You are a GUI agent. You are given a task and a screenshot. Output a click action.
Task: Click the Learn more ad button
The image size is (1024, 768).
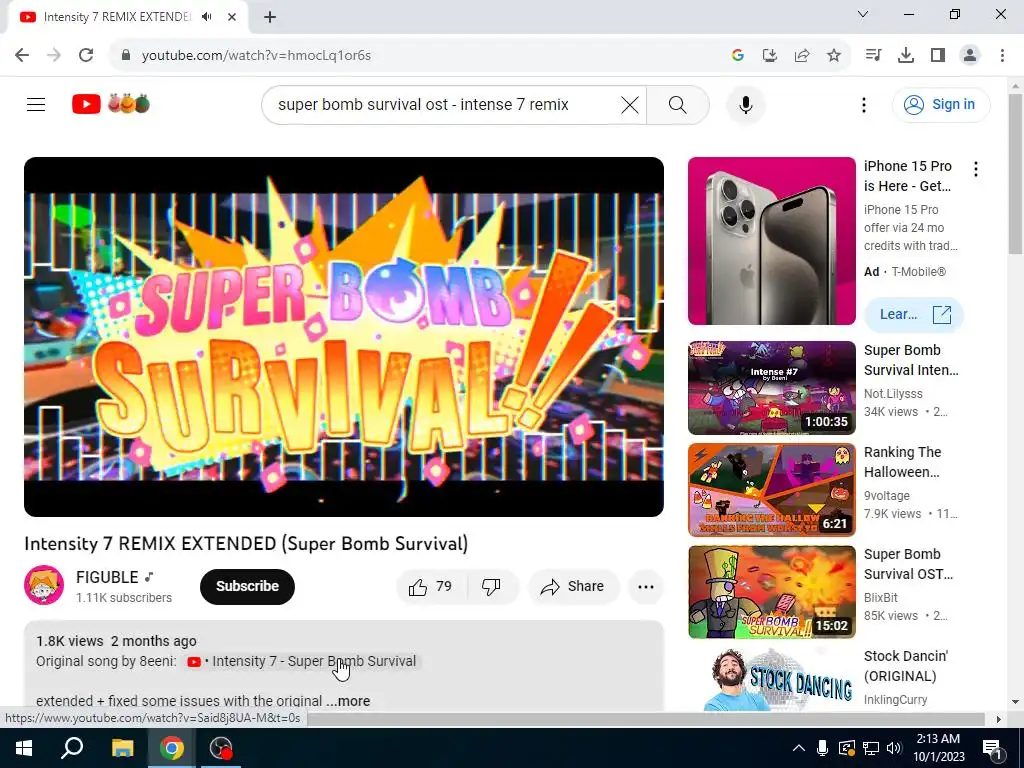pyautogui.click(x=913, y=315)
